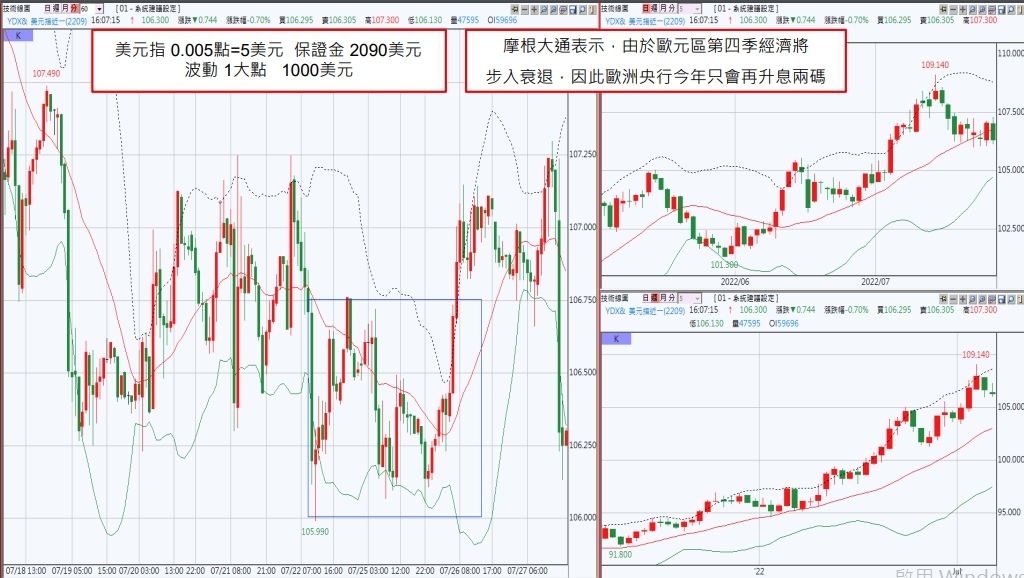Screen dimensions: 1024x578
Task: Click low price 105.990 label on left chart
Action: [x=315, y=532]
